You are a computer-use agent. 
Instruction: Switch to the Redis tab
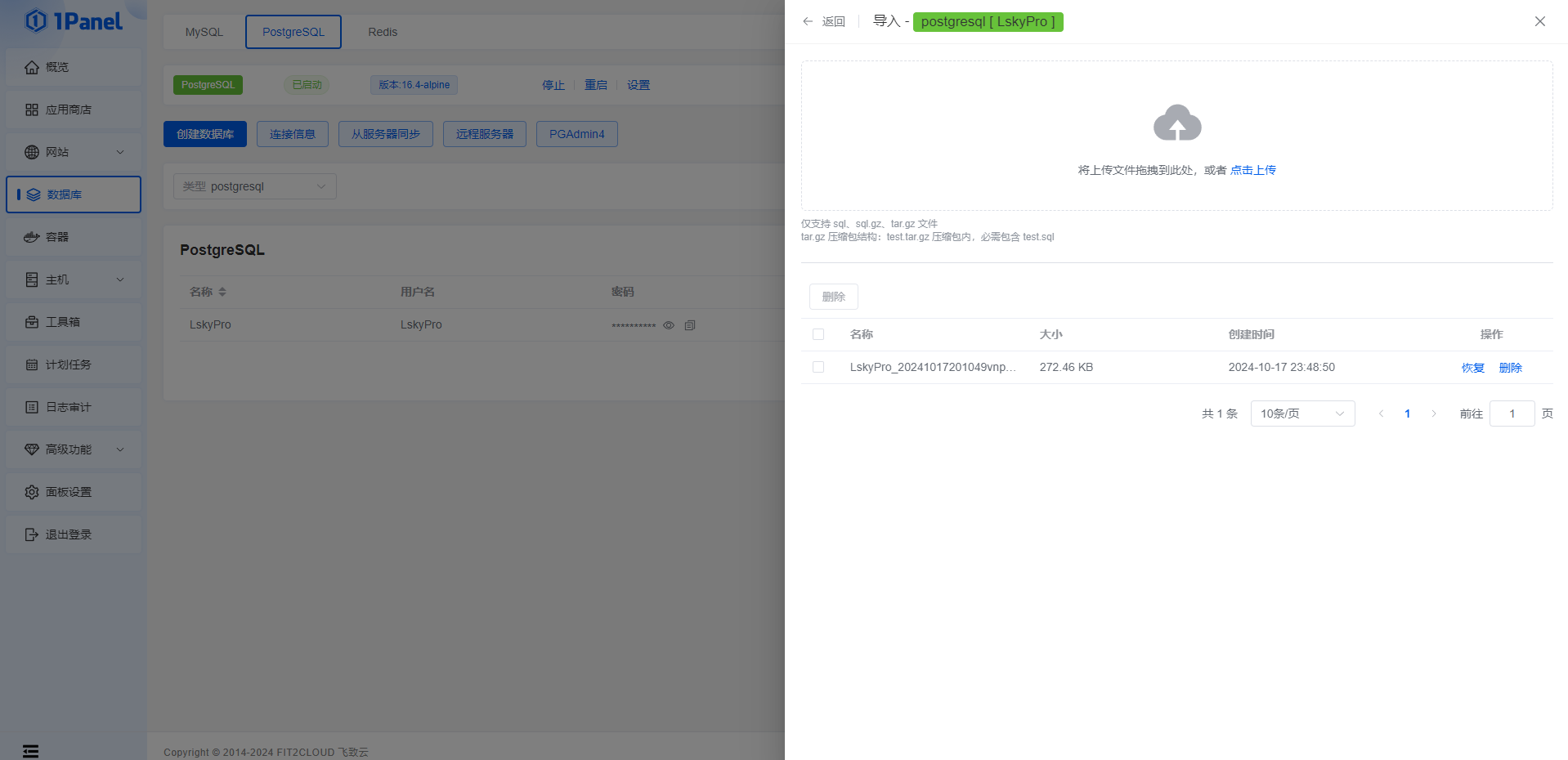(x=383, y=32)
